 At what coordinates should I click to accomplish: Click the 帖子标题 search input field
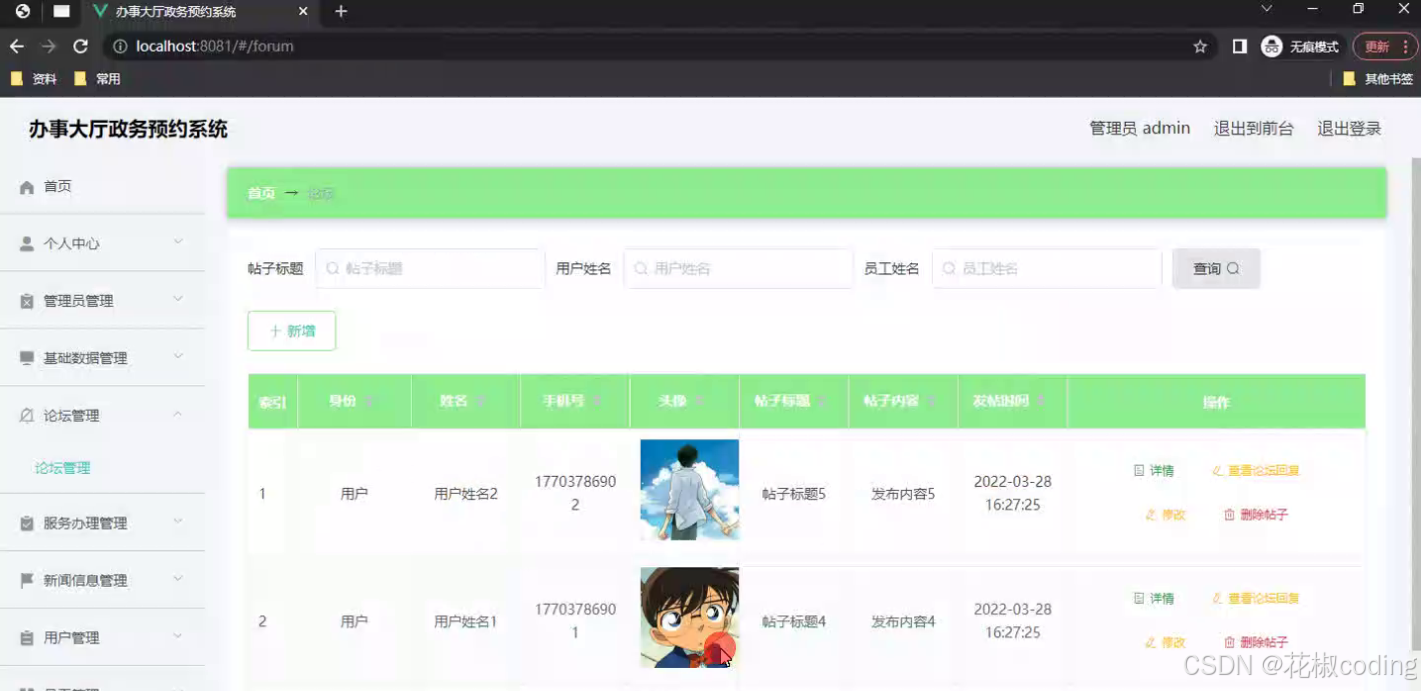click(430, 268)
